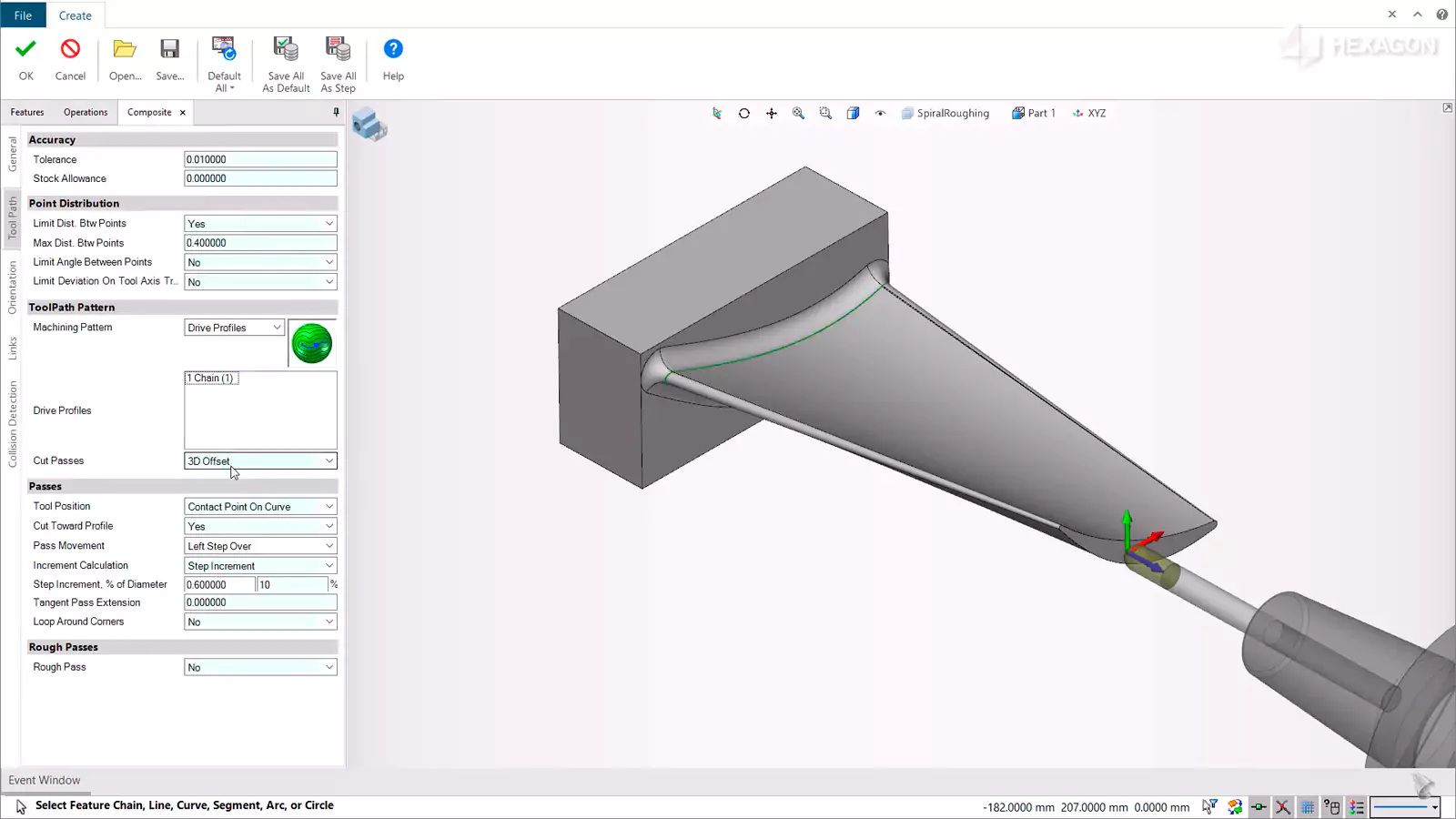Click the XYZ coordinate system selector
The height and width of the screenshot is (819, 1456).
coord(1089,114)
